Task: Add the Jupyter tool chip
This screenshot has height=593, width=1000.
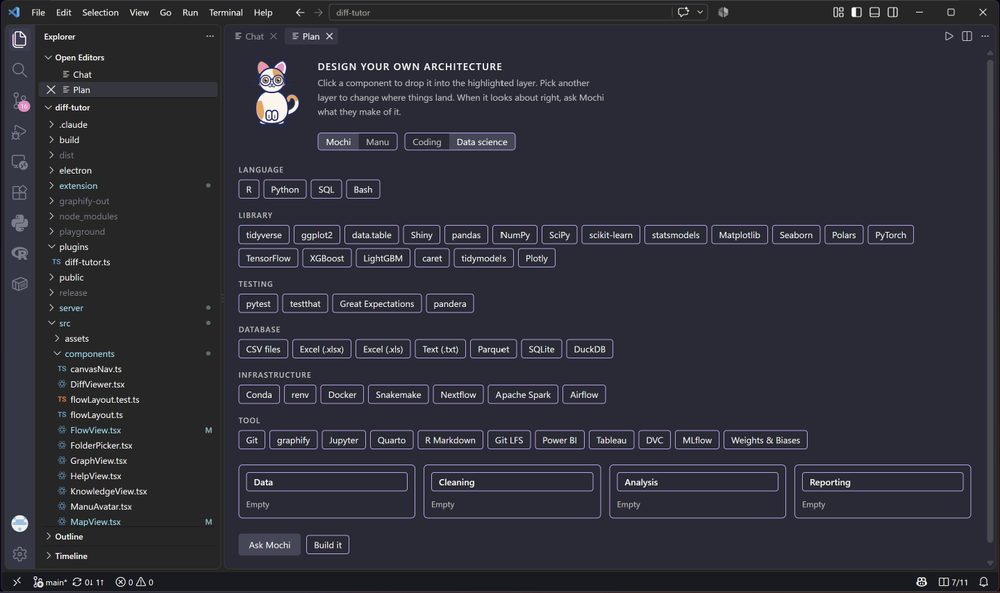Action: [x=343, y=440]
